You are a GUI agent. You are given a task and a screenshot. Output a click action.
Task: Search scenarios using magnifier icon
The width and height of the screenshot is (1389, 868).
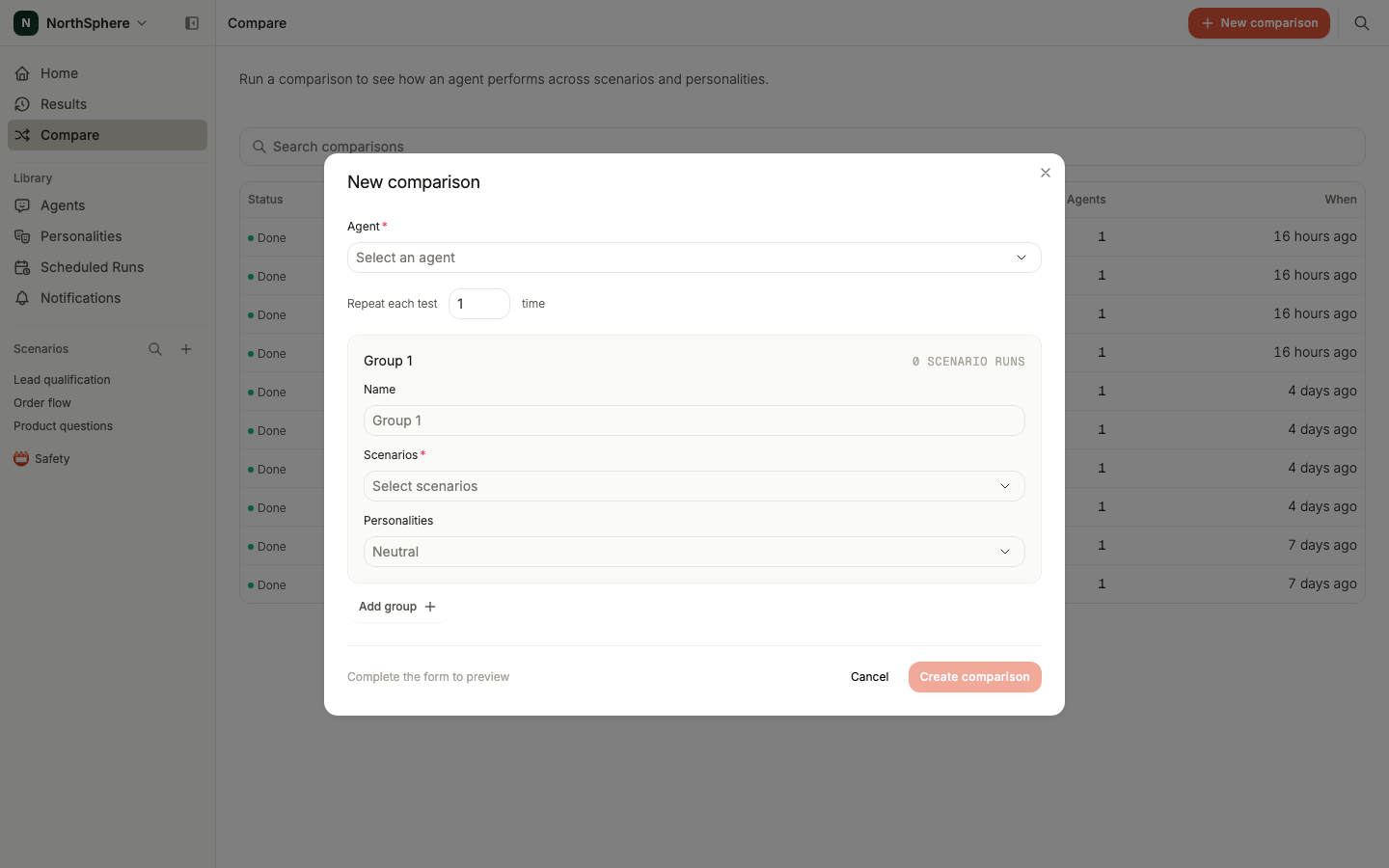155,349
